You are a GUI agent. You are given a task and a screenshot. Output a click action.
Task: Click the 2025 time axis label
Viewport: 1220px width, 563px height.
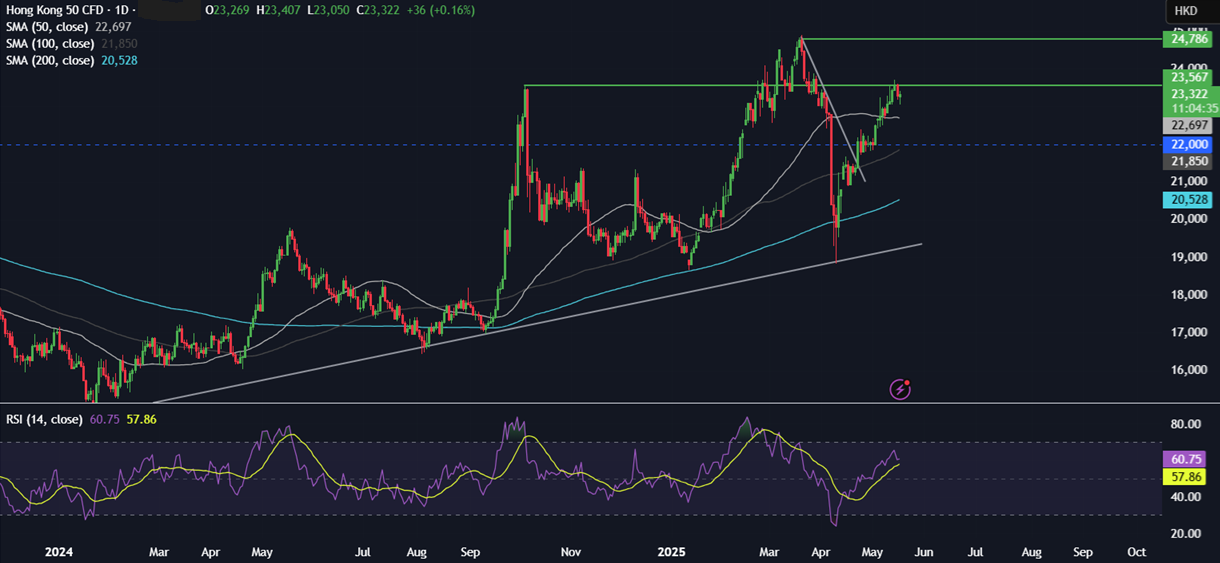click(x=674, y=551)
